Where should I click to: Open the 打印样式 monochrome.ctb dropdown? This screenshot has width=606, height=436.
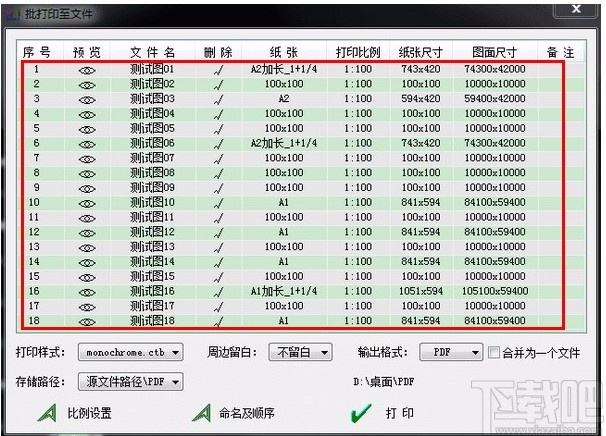[x=131, y=352]
